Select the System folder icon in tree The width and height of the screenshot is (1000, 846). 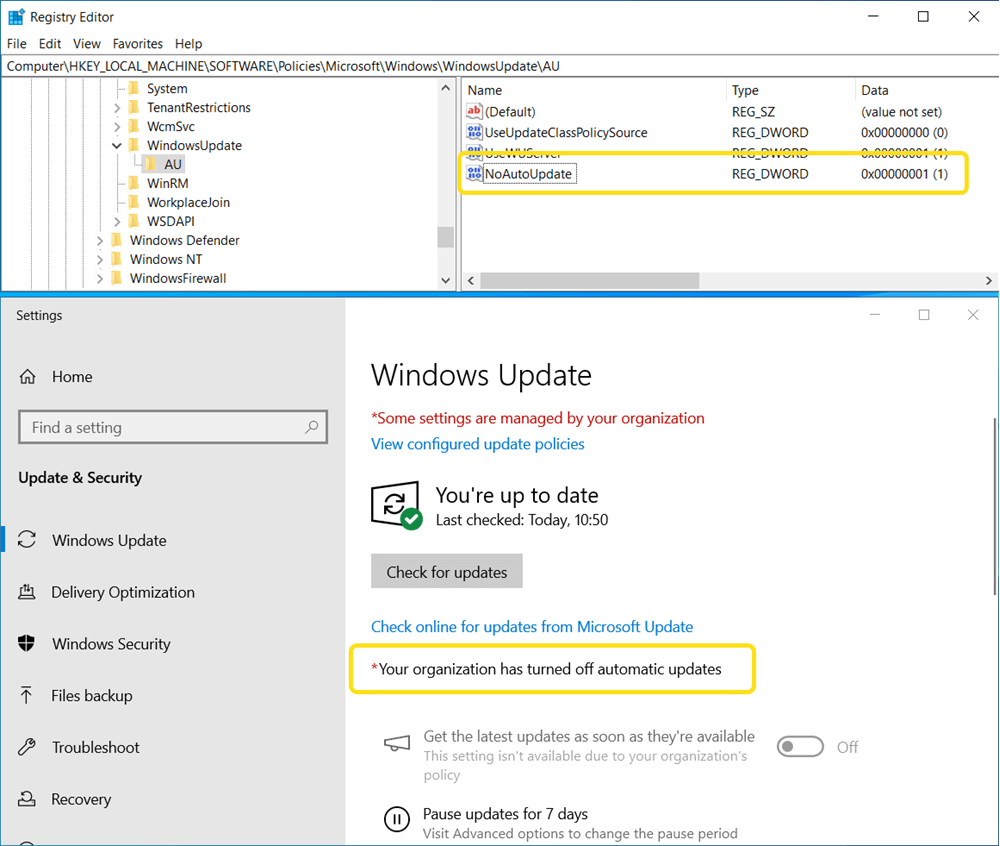point(133,88)
